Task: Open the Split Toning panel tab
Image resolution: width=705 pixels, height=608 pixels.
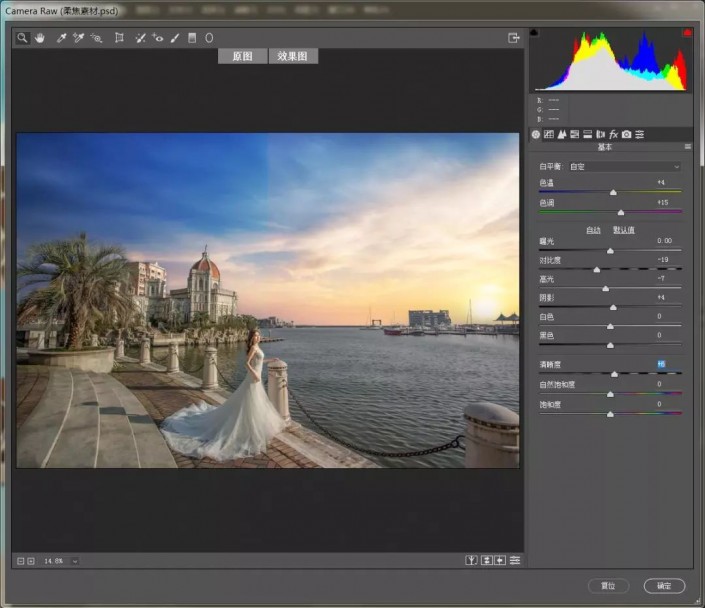Action: click(x=587, y=134)
